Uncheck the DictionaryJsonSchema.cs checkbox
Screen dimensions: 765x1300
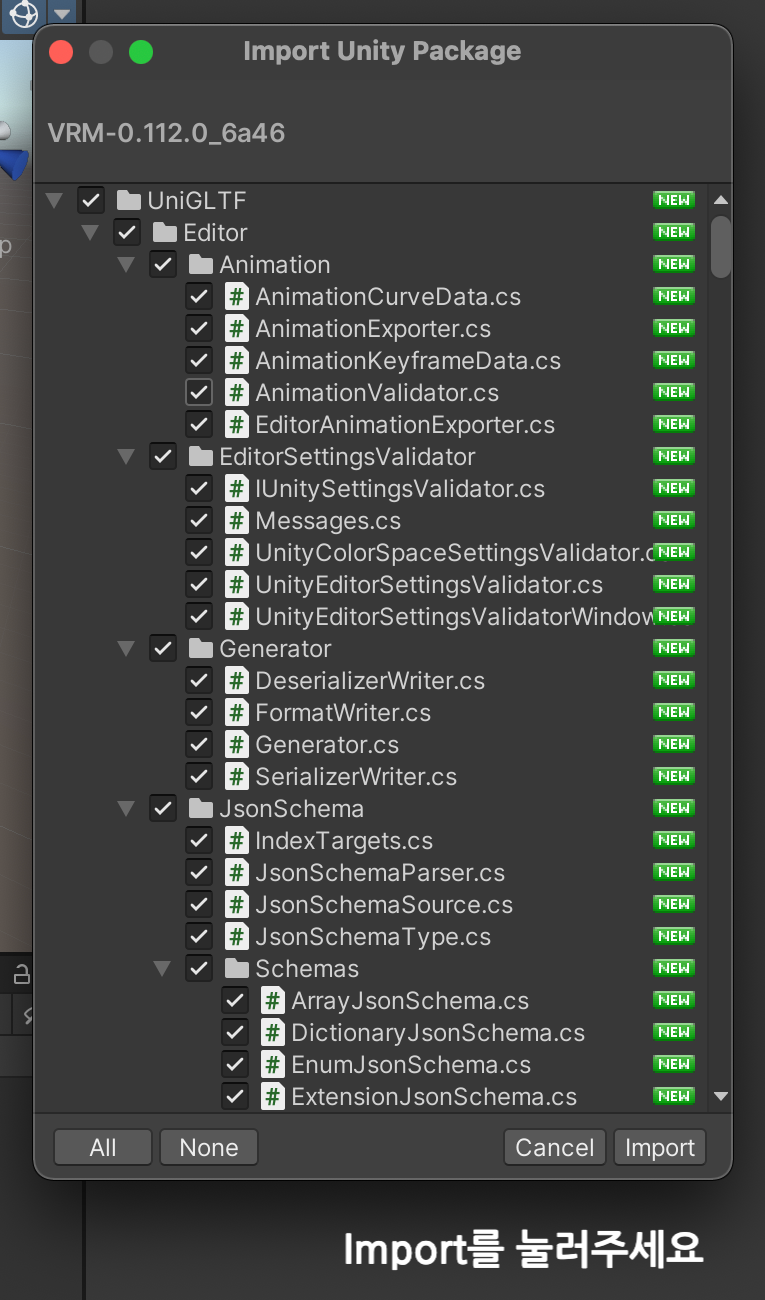coord(235,1033)
